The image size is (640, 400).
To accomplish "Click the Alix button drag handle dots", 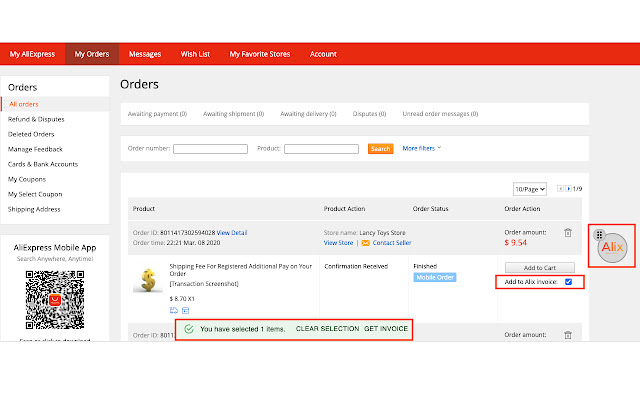I will click(x=599, y=235).
